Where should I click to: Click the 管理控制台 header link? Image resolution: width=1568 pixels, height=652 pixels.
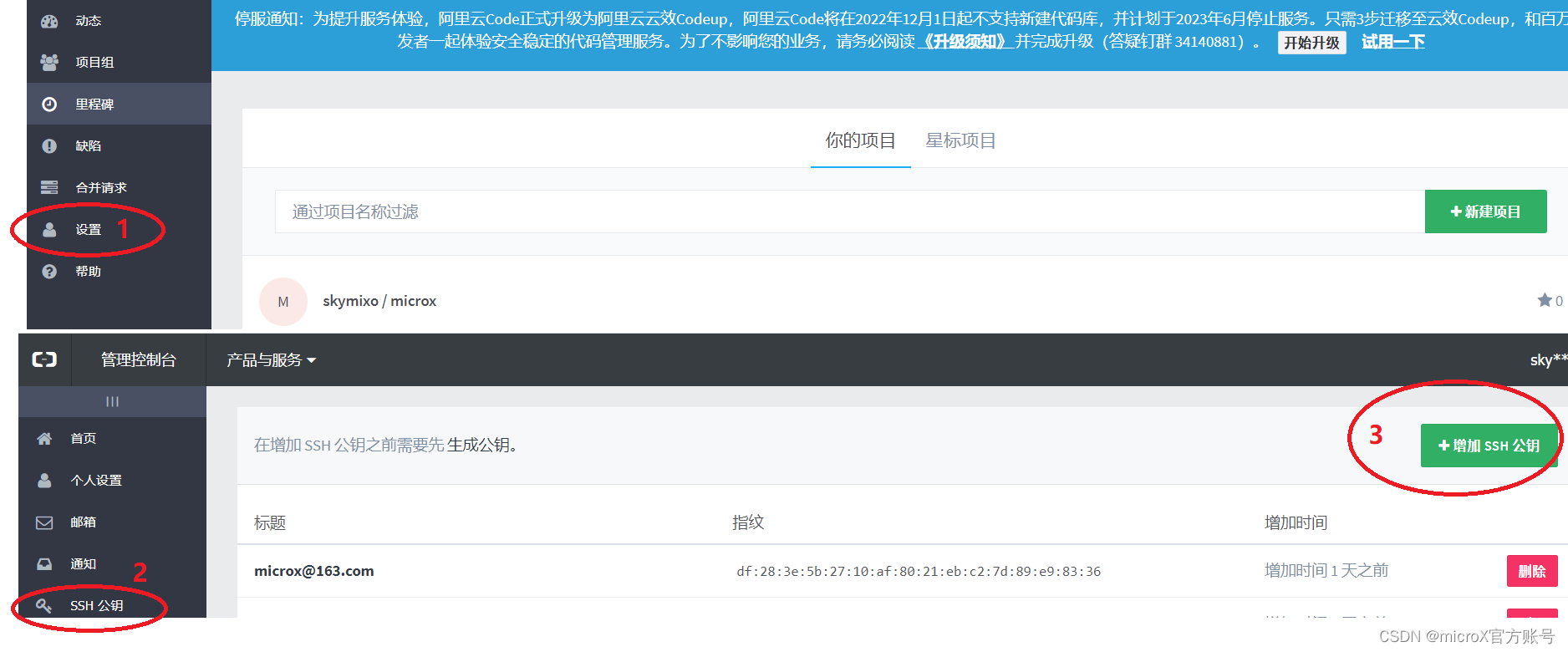point(139,359)
